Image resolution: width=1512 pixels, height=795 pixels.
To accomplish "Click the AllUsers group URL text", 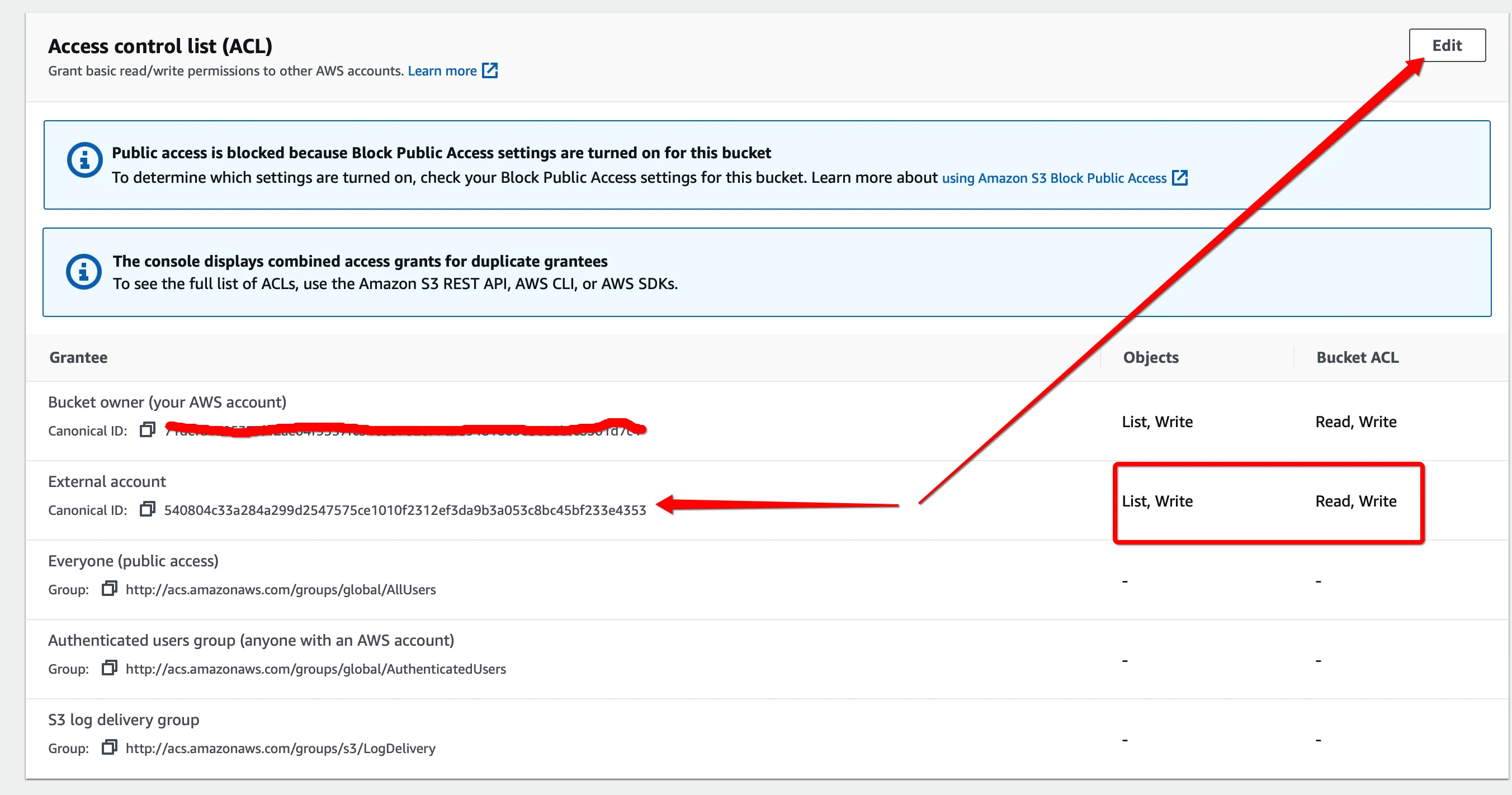I will [x=280, y=590].
